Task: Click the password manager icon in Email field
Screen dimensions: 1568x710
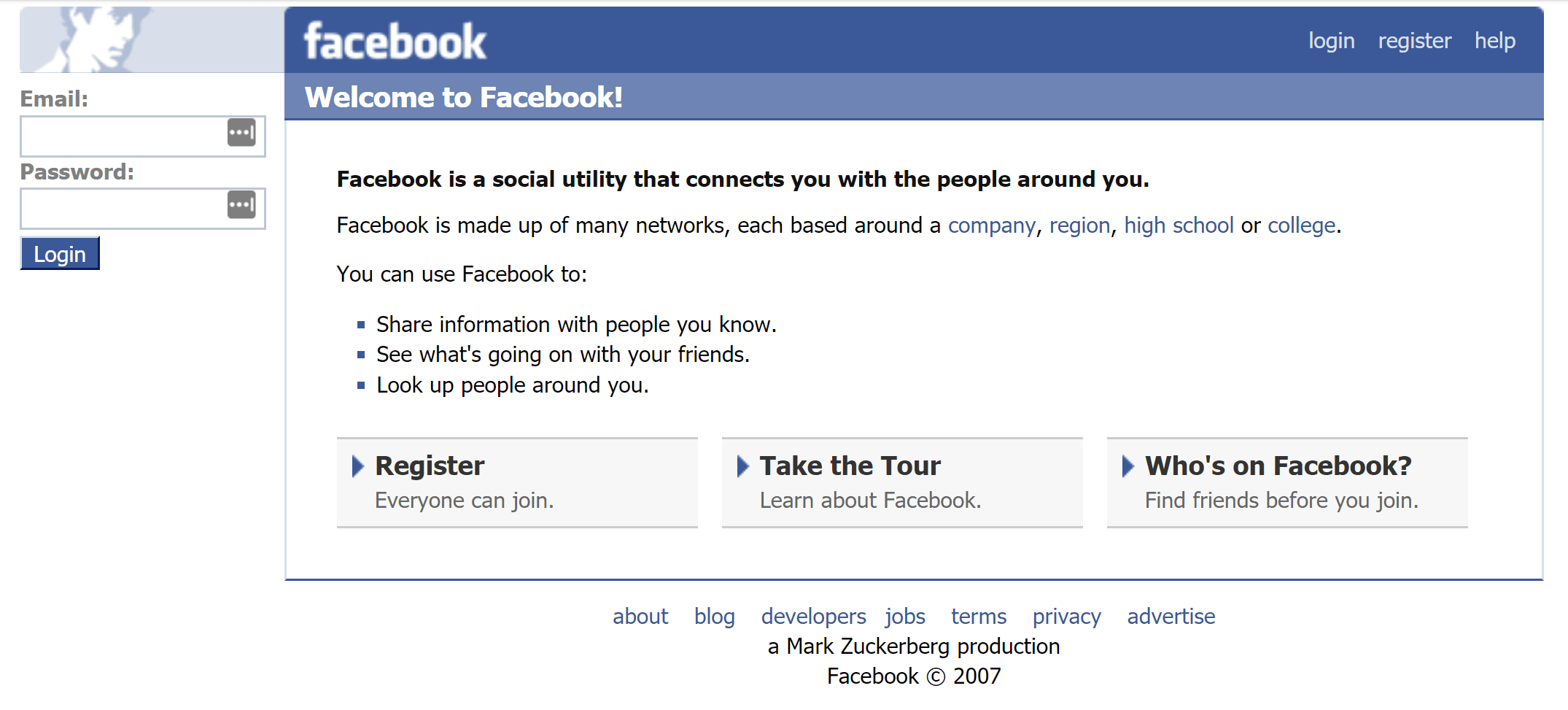Action: tap(241, 133)
